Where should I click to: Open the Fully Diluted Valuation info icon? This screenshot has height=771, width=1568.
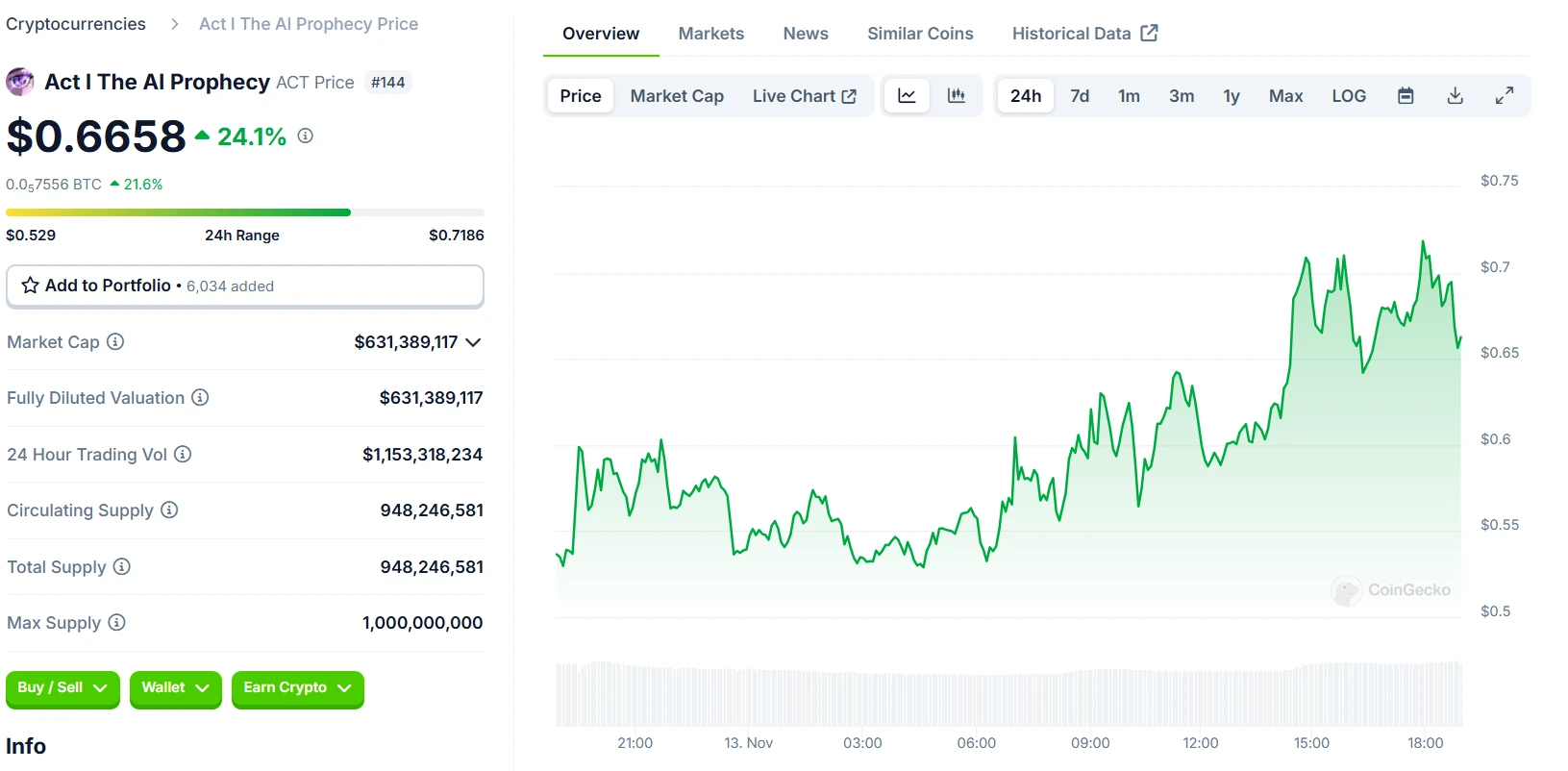(200, 397)
